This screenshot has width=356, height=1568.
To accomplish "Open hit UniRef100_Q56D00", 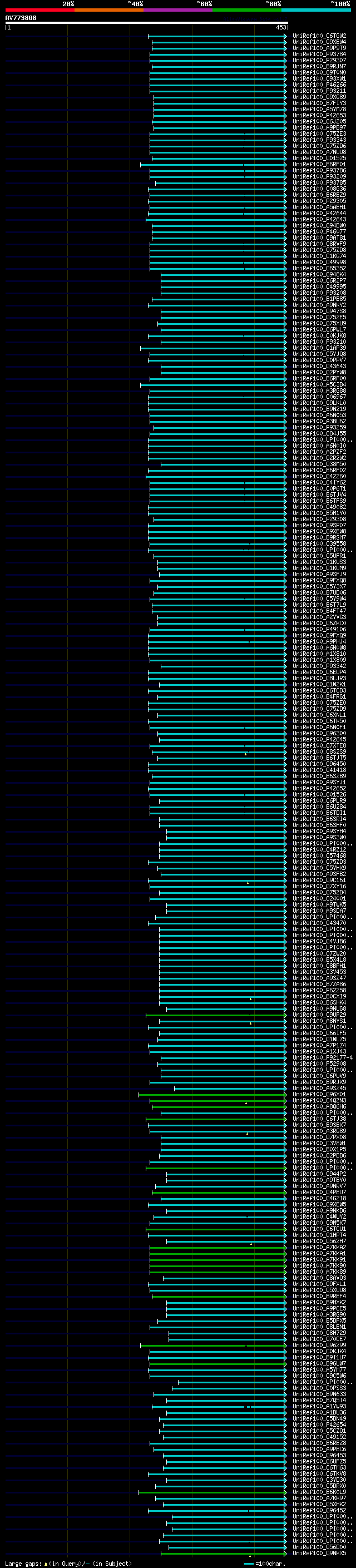I will [x=319, y=1547].
